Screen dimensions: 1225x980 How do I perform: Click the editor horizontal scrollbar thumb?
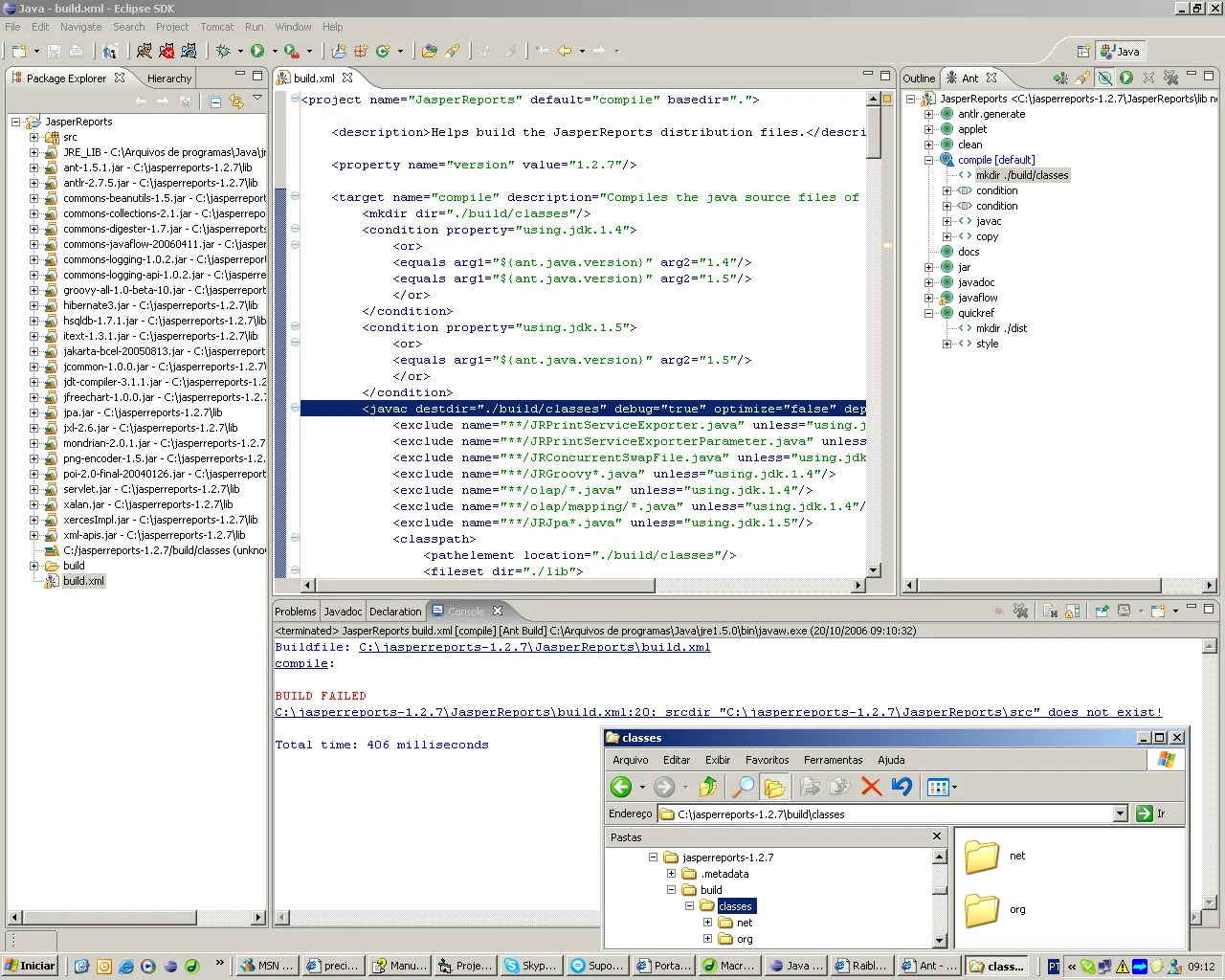coord(486,585)
